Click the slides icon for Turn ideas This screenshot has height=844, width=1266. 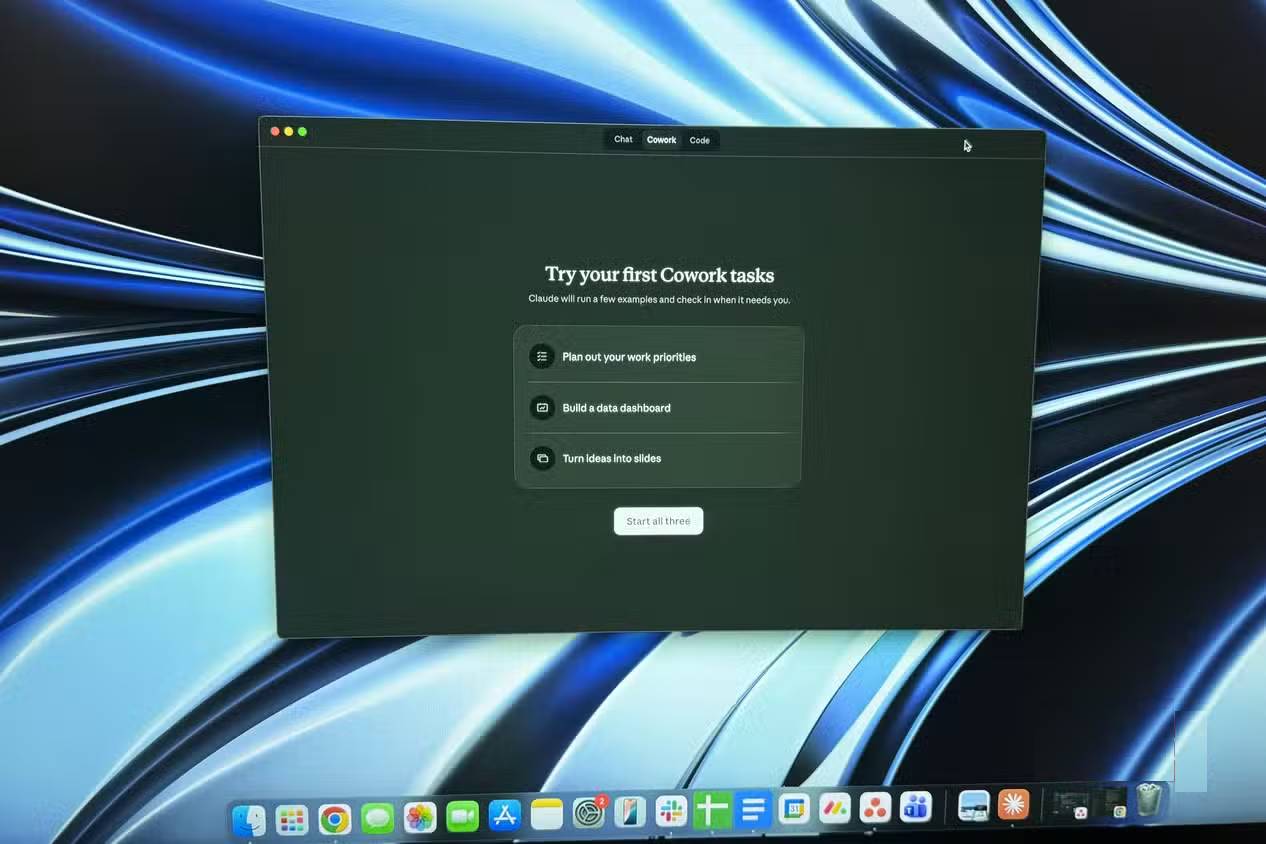(x=542, y=459)
